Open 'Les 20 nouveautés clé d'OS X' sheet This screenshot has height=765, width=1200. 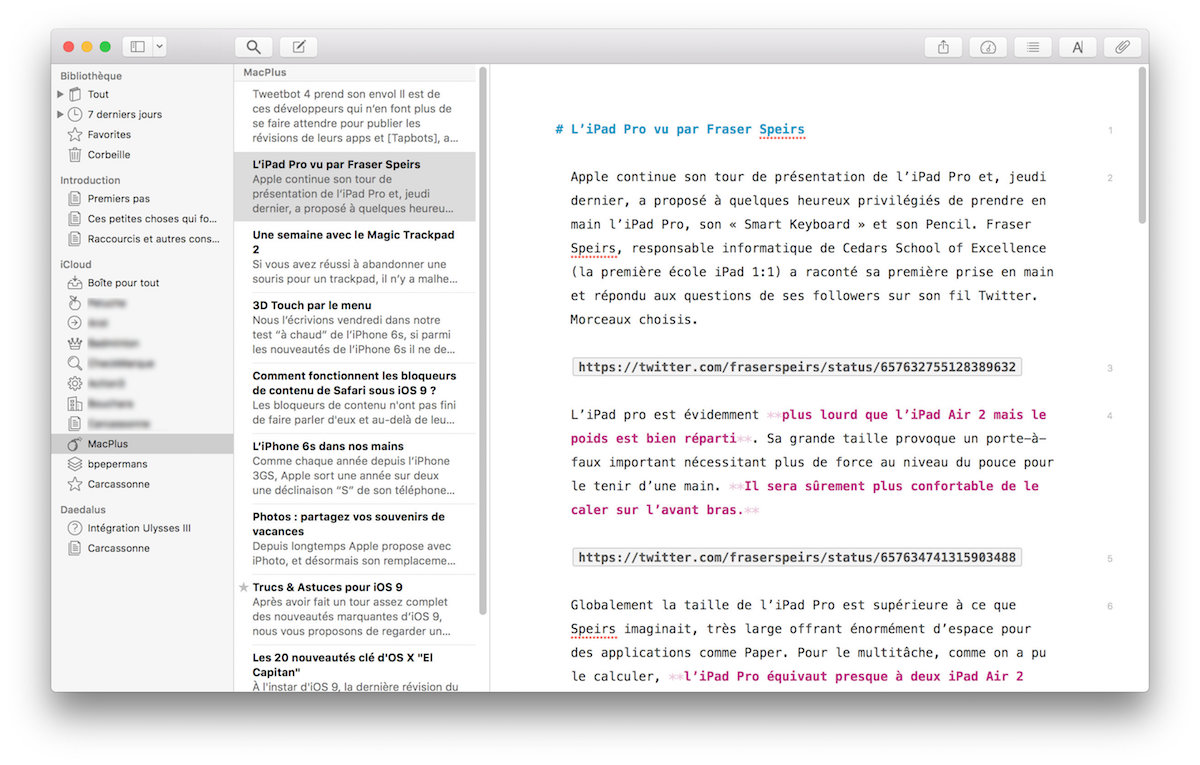click(x=355, y=669)
